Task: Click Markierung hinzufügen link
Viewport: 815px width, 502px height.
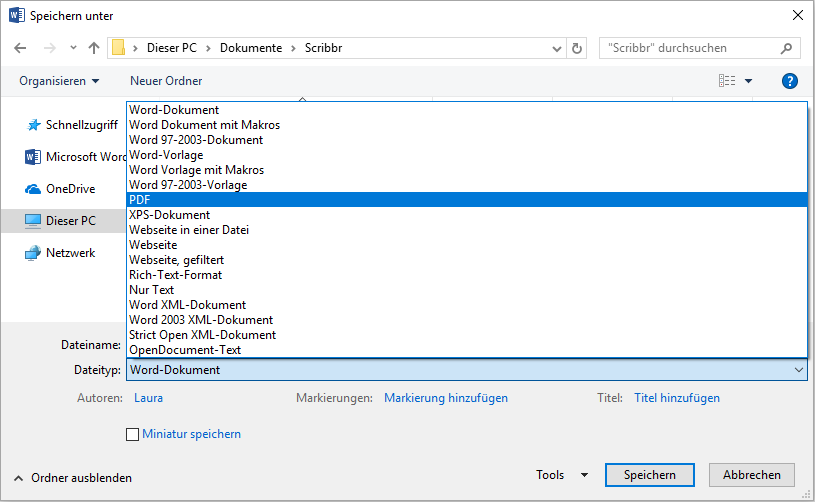Action: (446, 398)
